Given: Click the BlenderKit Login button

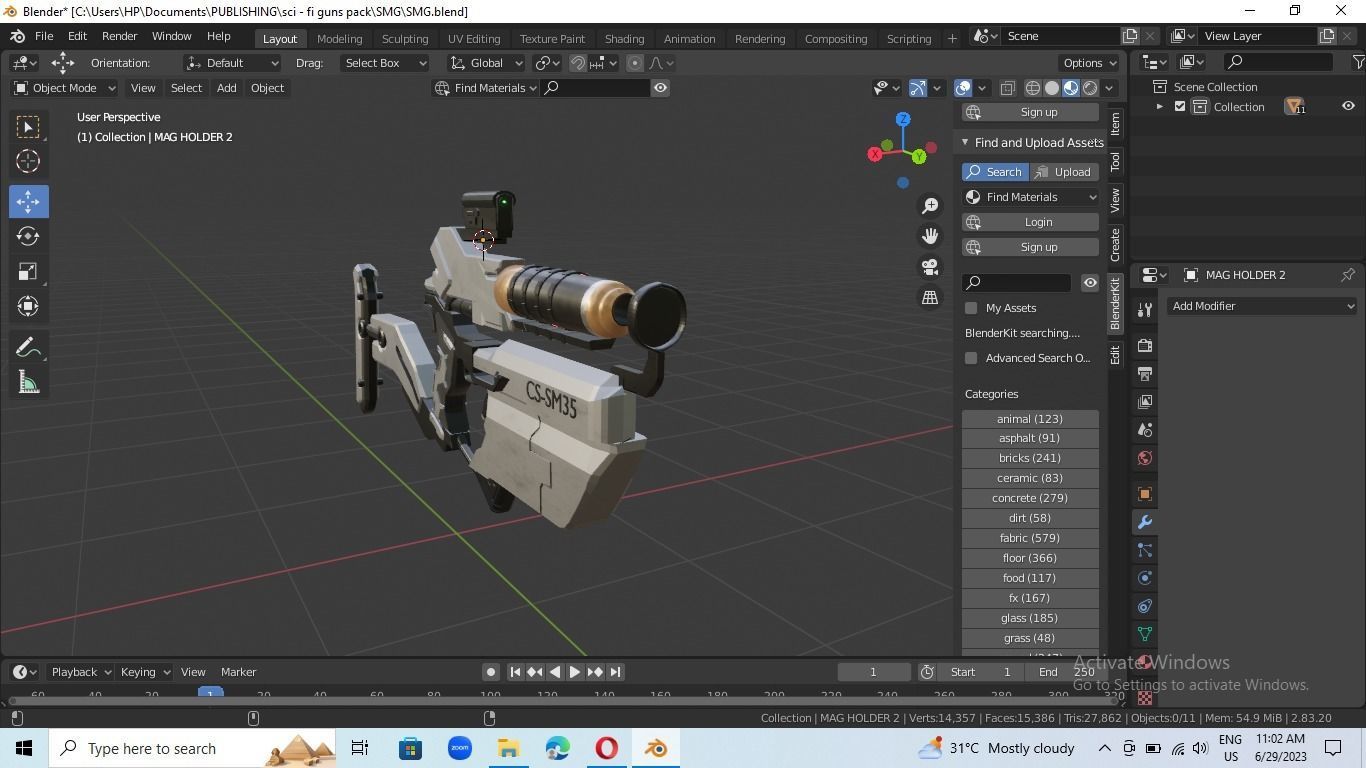Looking at the screenshot, I should (x=1031, y=222).
